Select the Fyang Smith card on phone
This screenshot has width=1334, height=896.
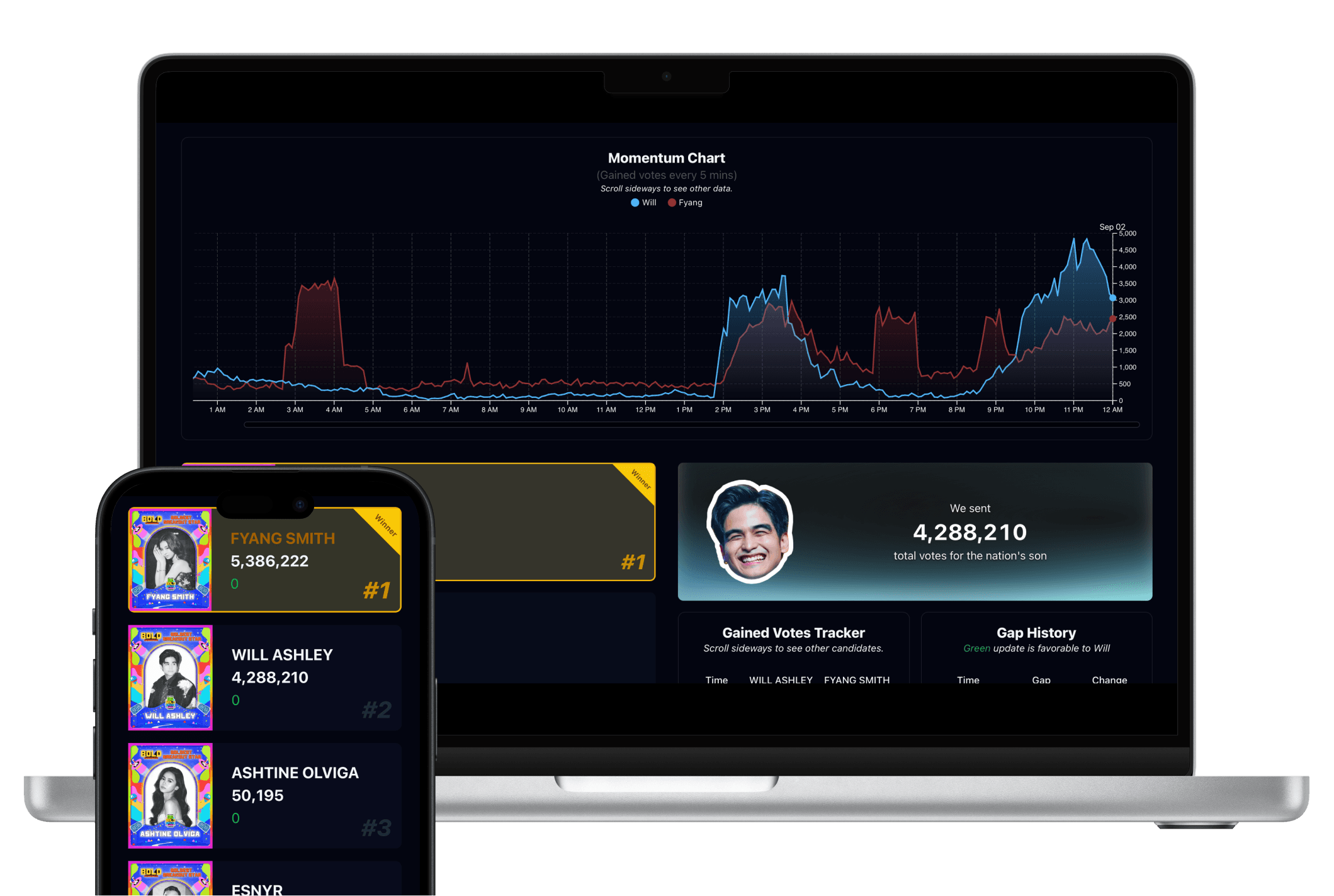[265, 559]
